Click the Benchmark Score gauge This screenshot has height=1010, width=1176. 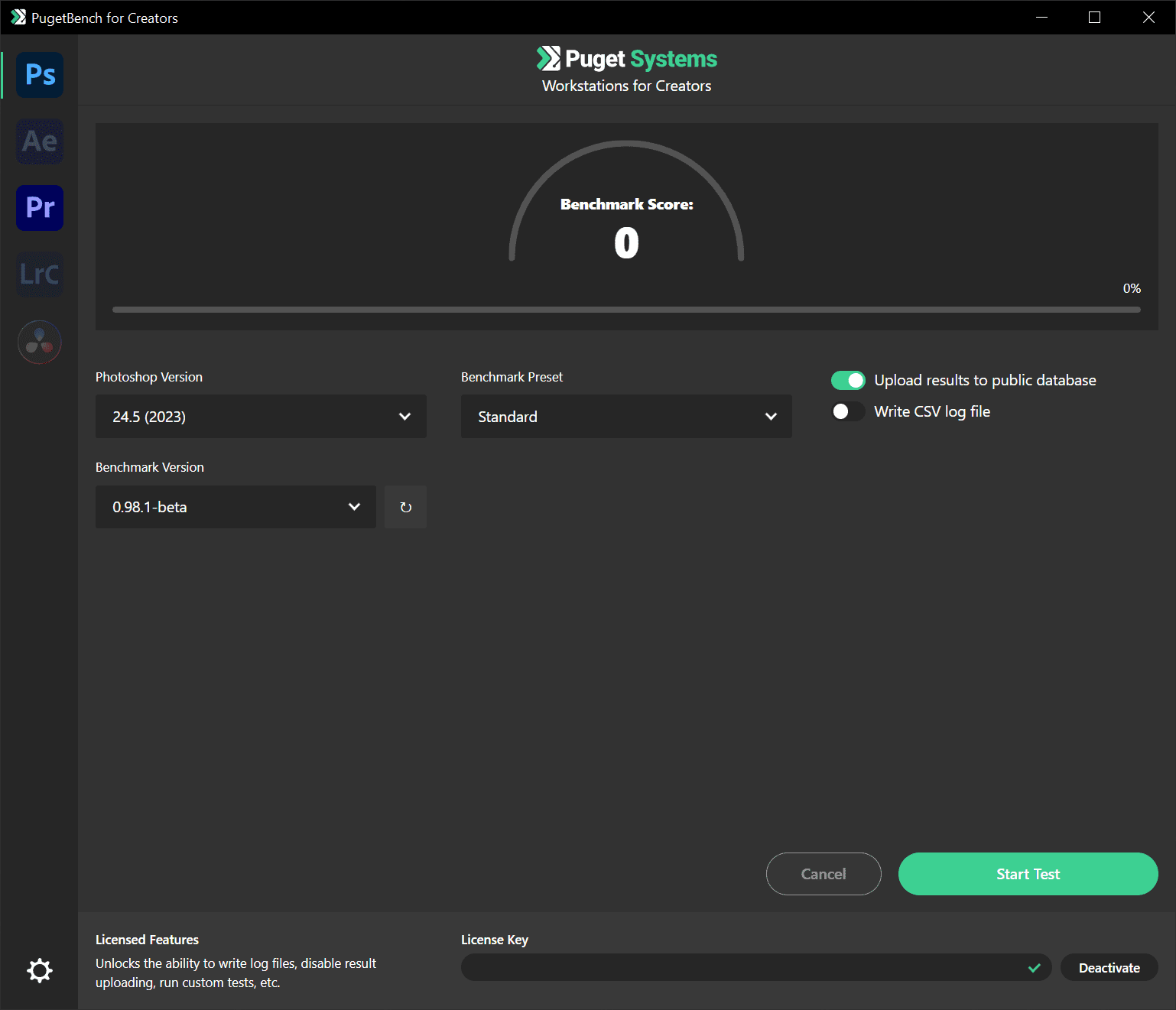pos(626,202)
